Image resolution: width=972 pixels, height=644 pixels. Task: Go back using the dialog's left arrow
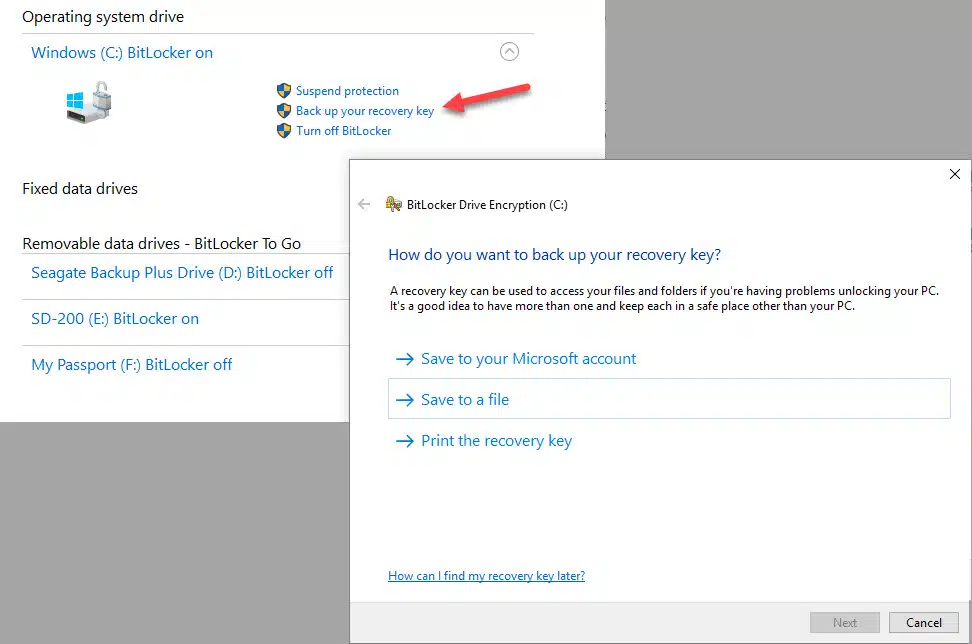364,204
